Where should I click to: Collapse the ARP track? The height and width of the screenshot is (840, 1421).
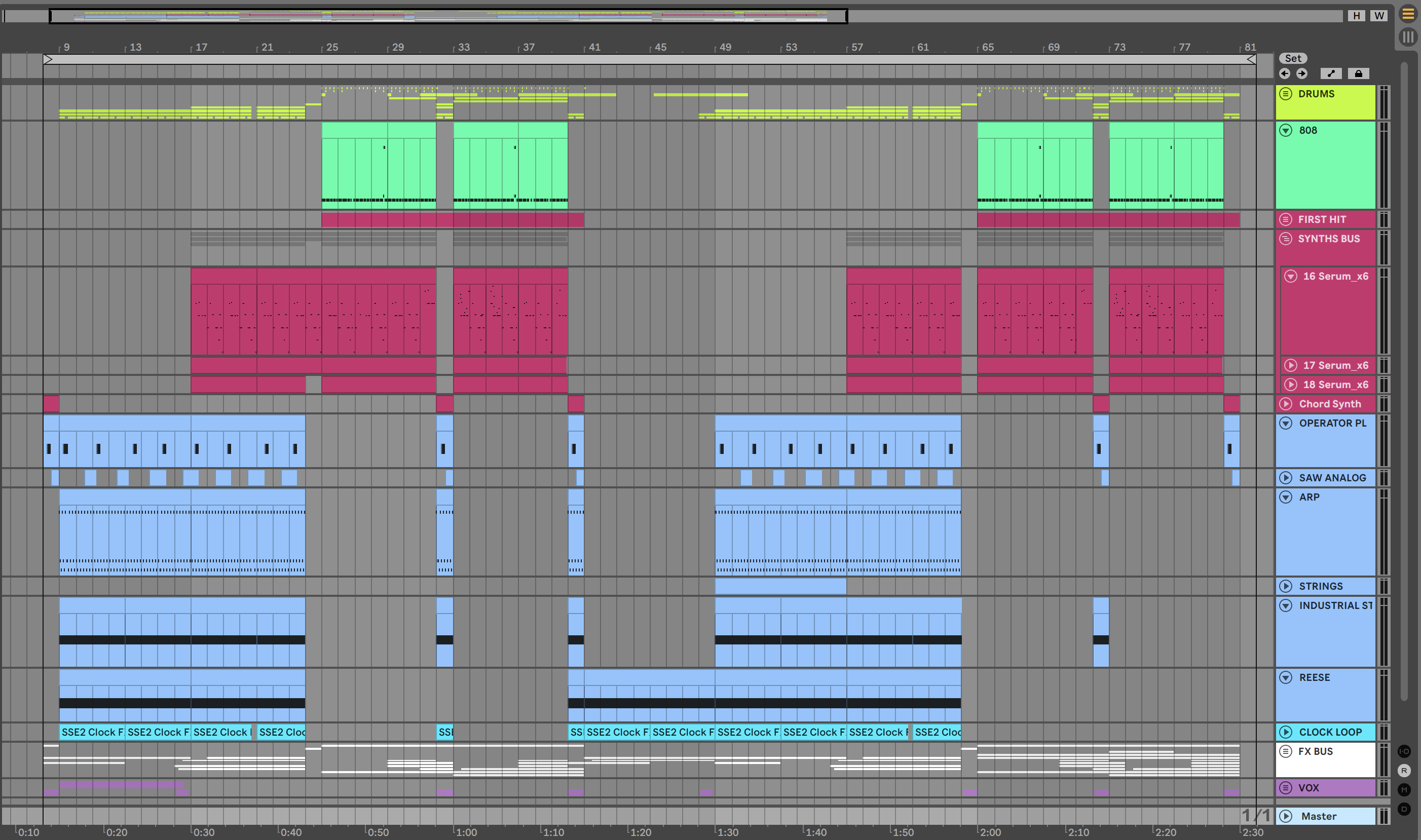1286,497
